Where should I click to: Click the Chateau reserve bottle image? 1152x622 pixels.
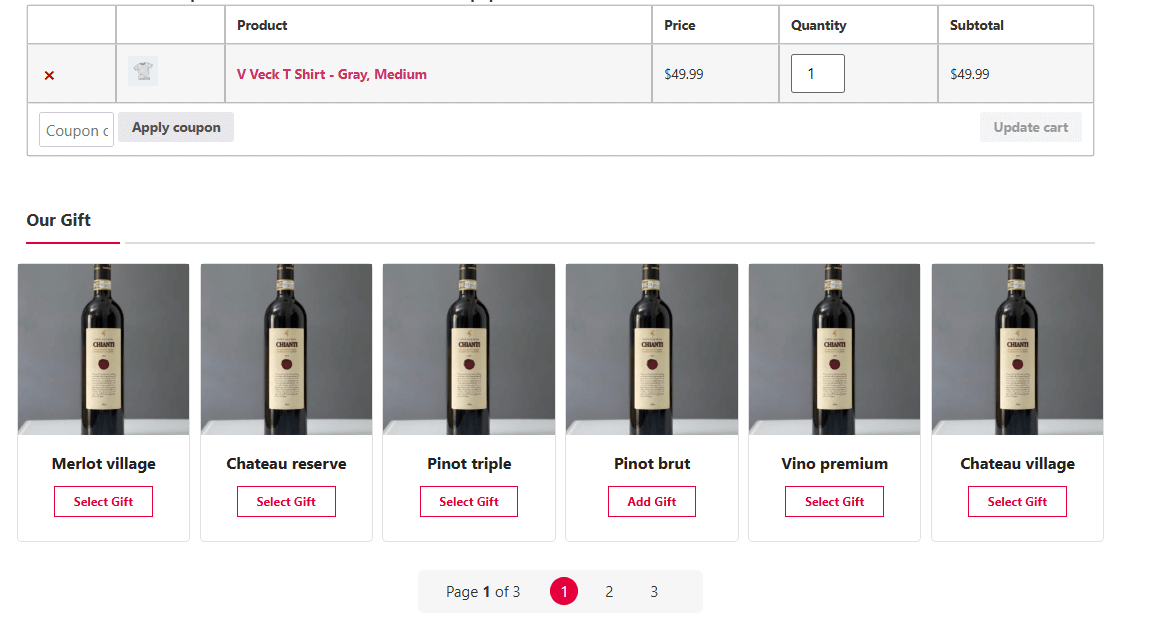click(x=286, y=349)
